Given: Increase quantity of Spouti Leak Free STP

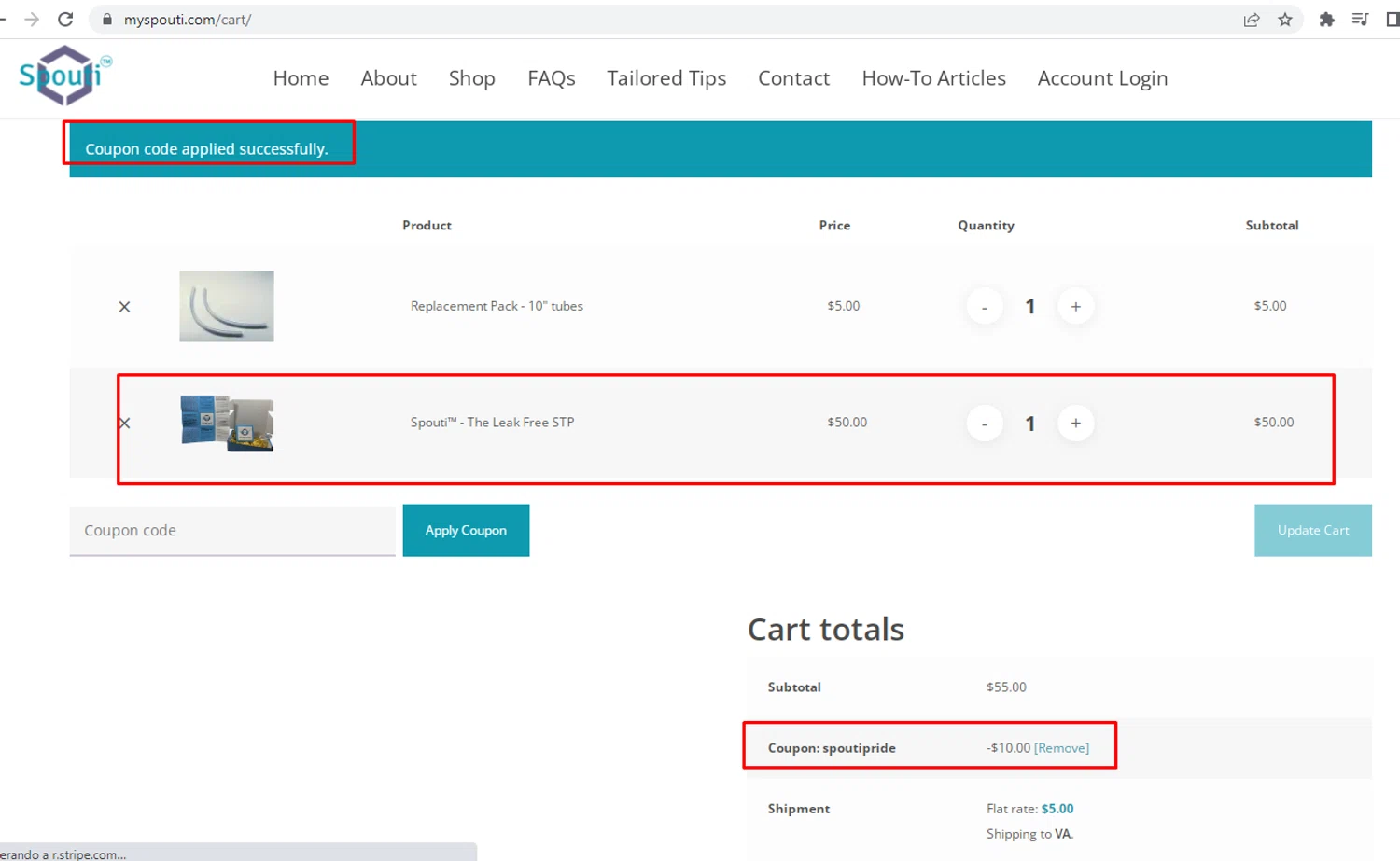Looking at the screenshot, I should pos(1075,423).
